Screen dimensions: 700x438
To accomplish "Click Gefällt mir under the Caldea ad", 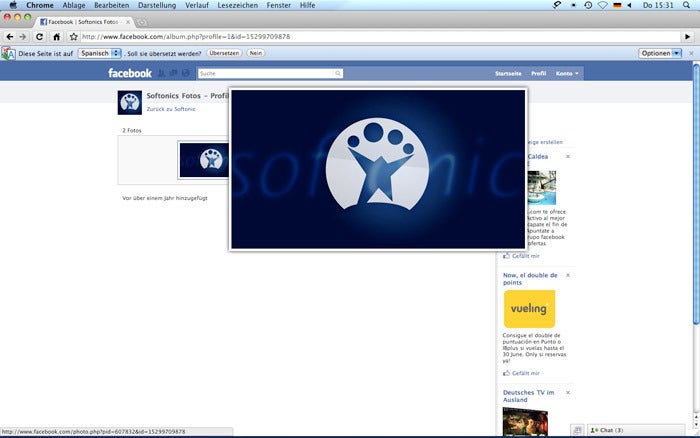I will [x=525, y=256].
